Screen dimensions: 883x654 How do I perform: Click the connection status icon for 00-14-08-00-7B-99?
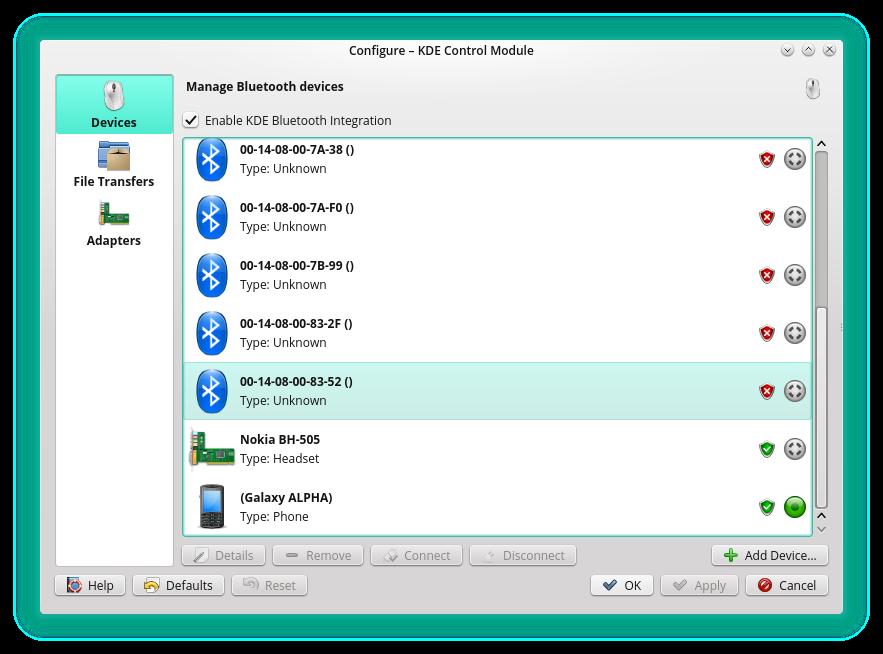[794, 275]
